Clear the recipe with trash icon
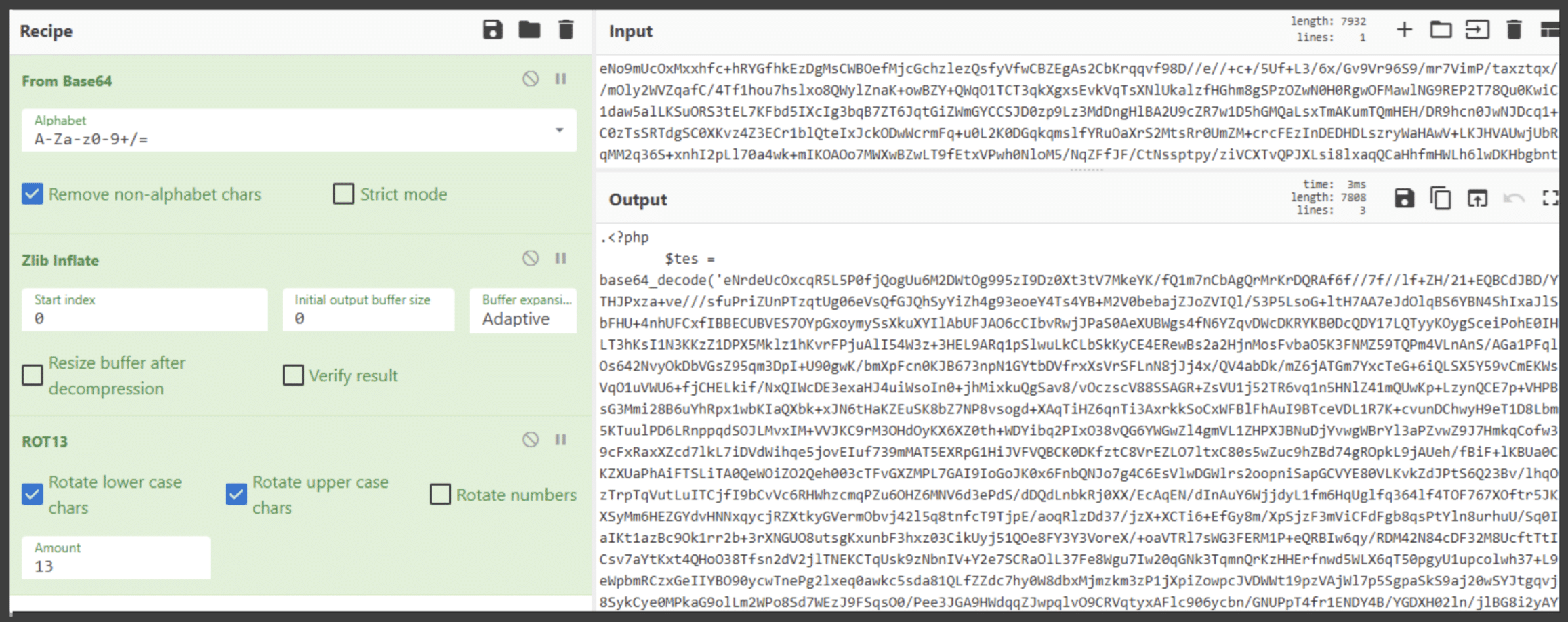Viewport: 1568px width, 622px height. 566,30
